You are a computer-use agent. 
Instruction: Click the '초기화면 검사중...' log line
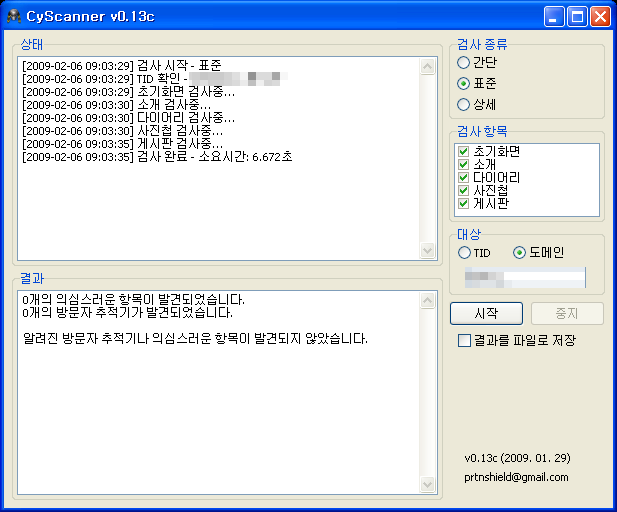pyautogui.click(x=128, y=91)
